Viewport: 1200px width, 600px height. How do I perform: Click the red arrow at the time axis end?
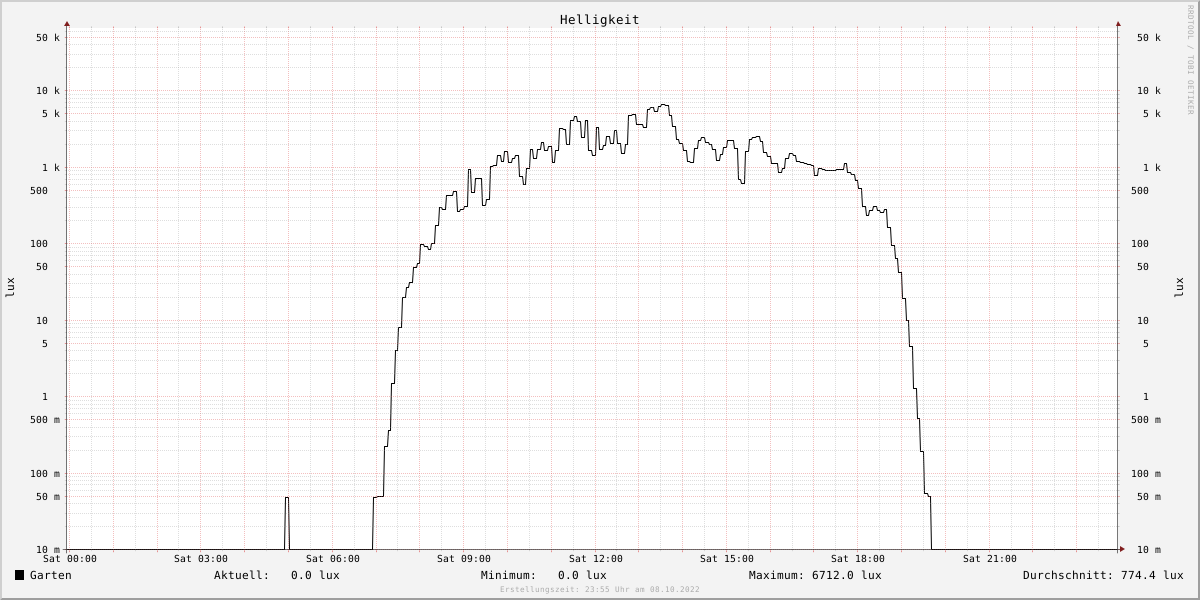click(1122, 549)
